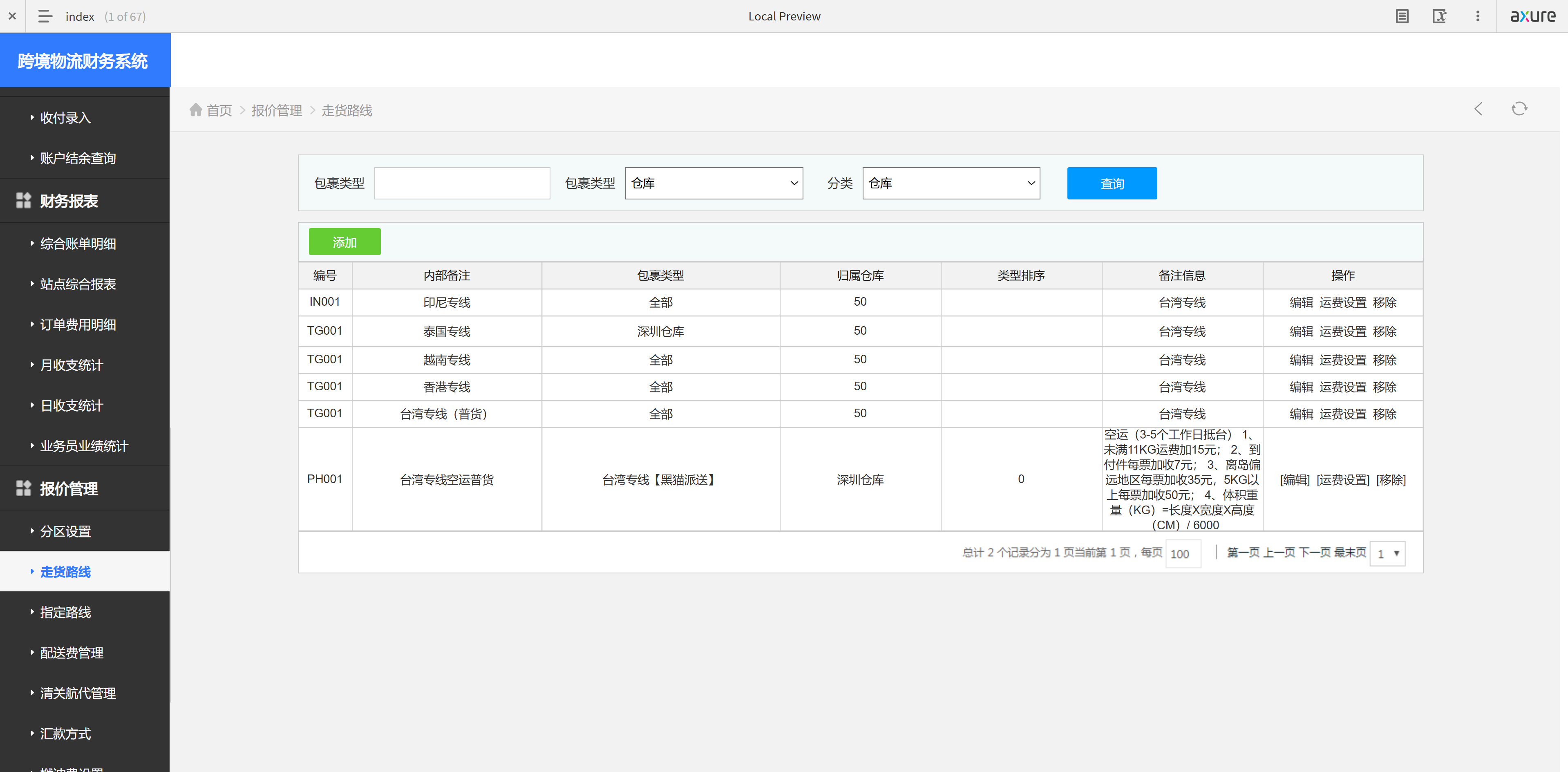Select 配送费管理 sidebar menu item
This screenshot has width=1568, height=772.
coord(71,653)
